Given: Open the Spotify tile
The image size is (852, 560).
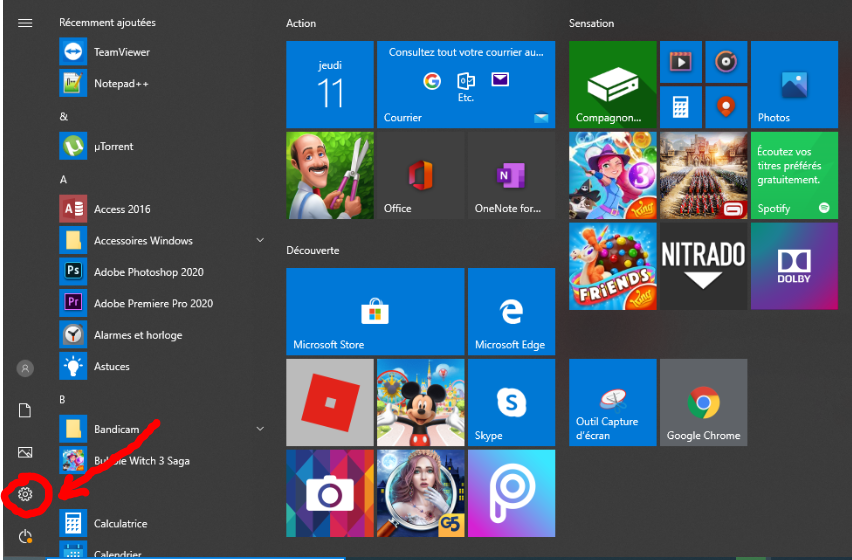Looking at the screenshot, I should (x=794, y=175).
